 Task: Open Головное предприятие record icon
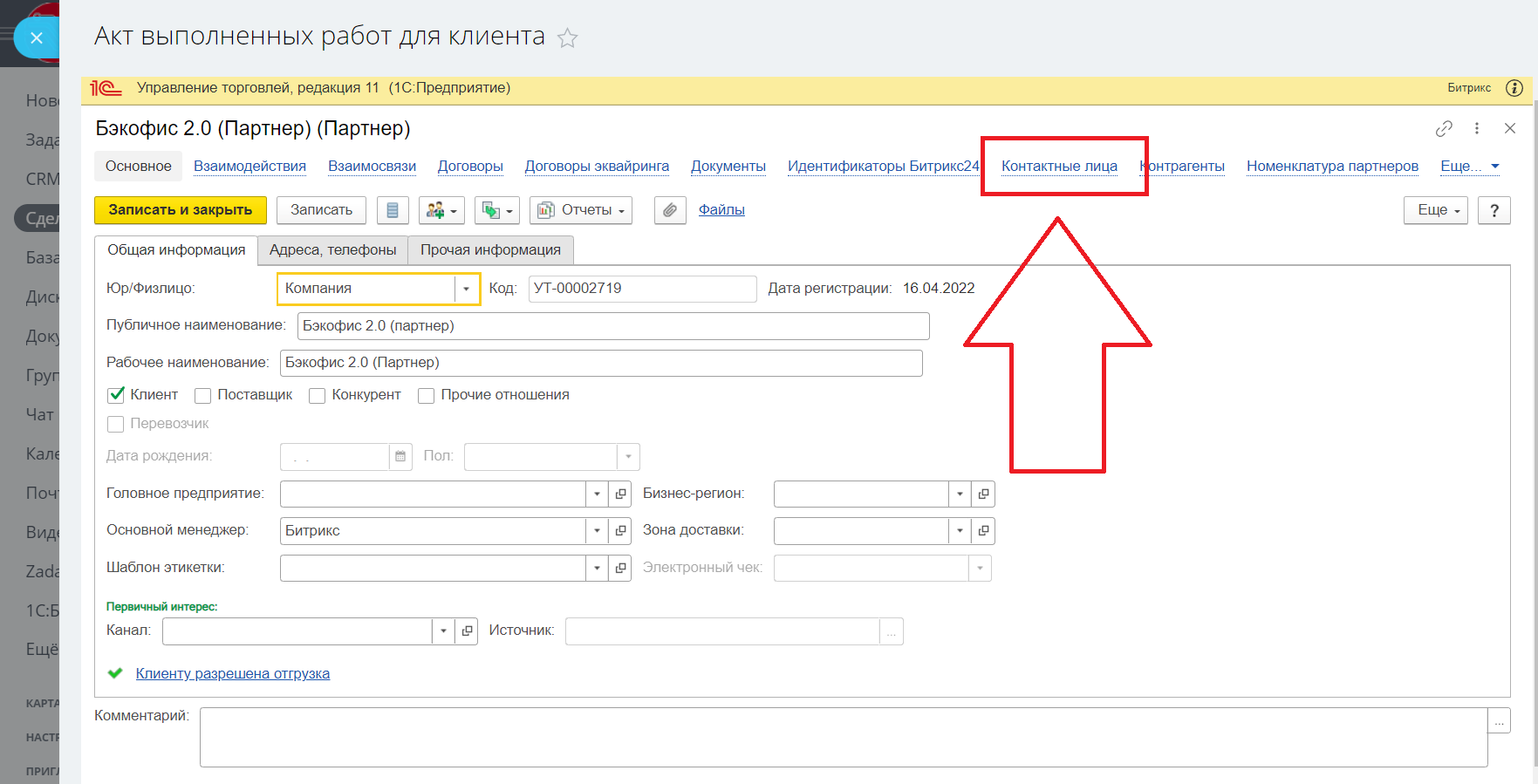pos(620,494)
